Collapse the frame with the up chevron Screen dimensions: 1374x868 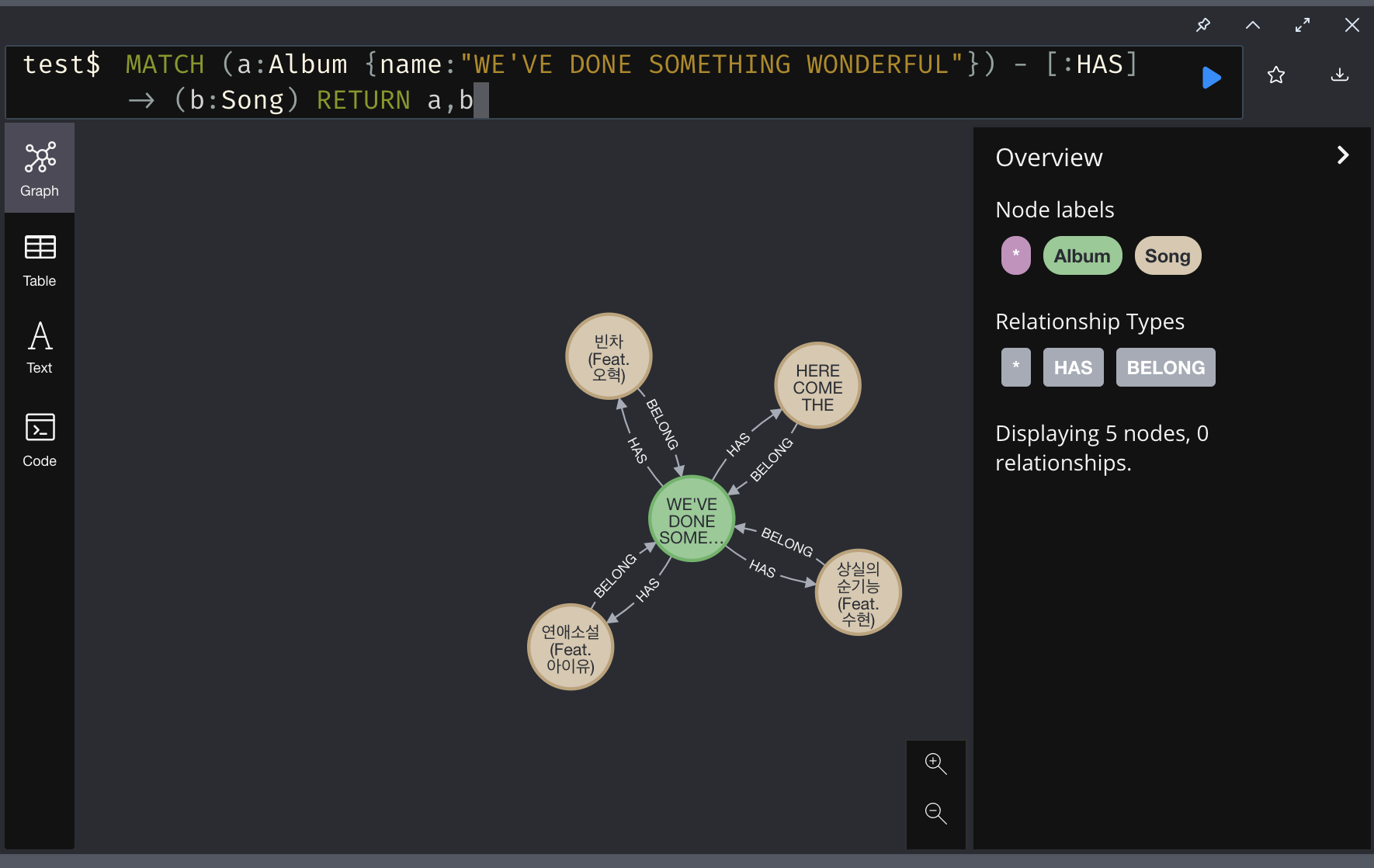[x=1253, y=25]
